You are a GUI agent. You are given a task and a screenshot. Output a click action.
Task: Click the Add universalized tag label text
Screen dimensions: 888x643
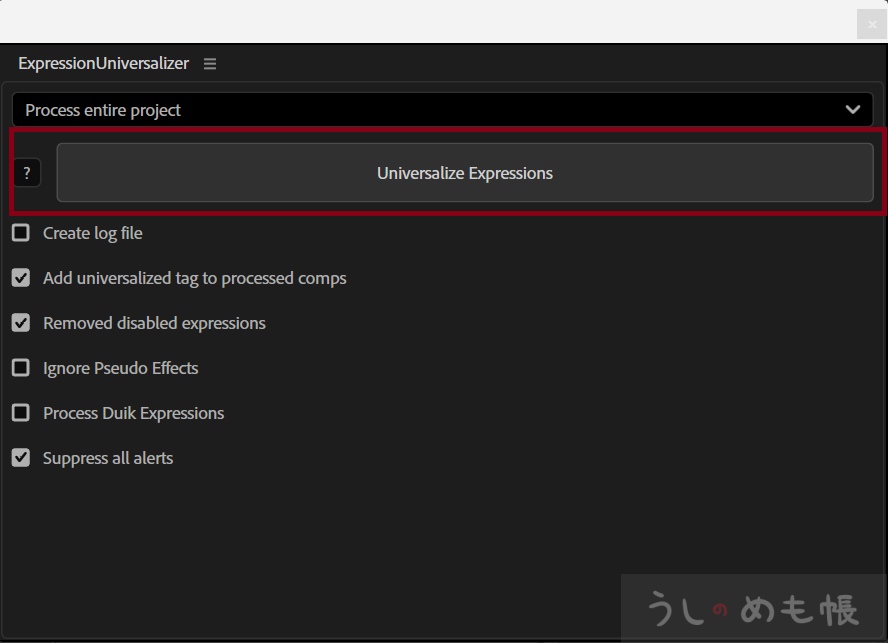coord(194,278)
